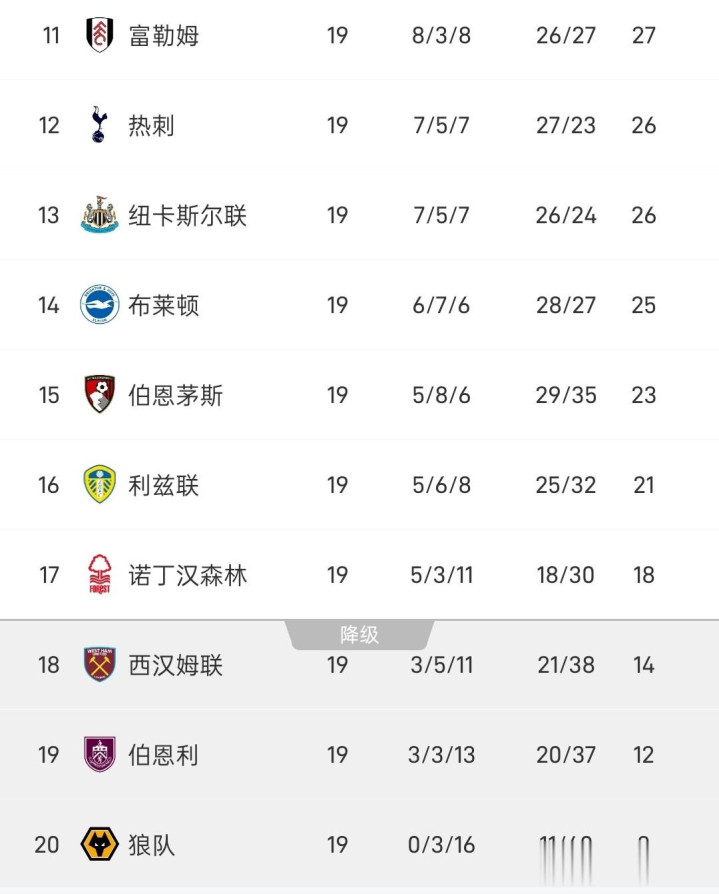Select the 利兹联 team name
Image resolution: width=719 pixels, height=894 pixels.
pyautogui.click(x=164, y=486)
